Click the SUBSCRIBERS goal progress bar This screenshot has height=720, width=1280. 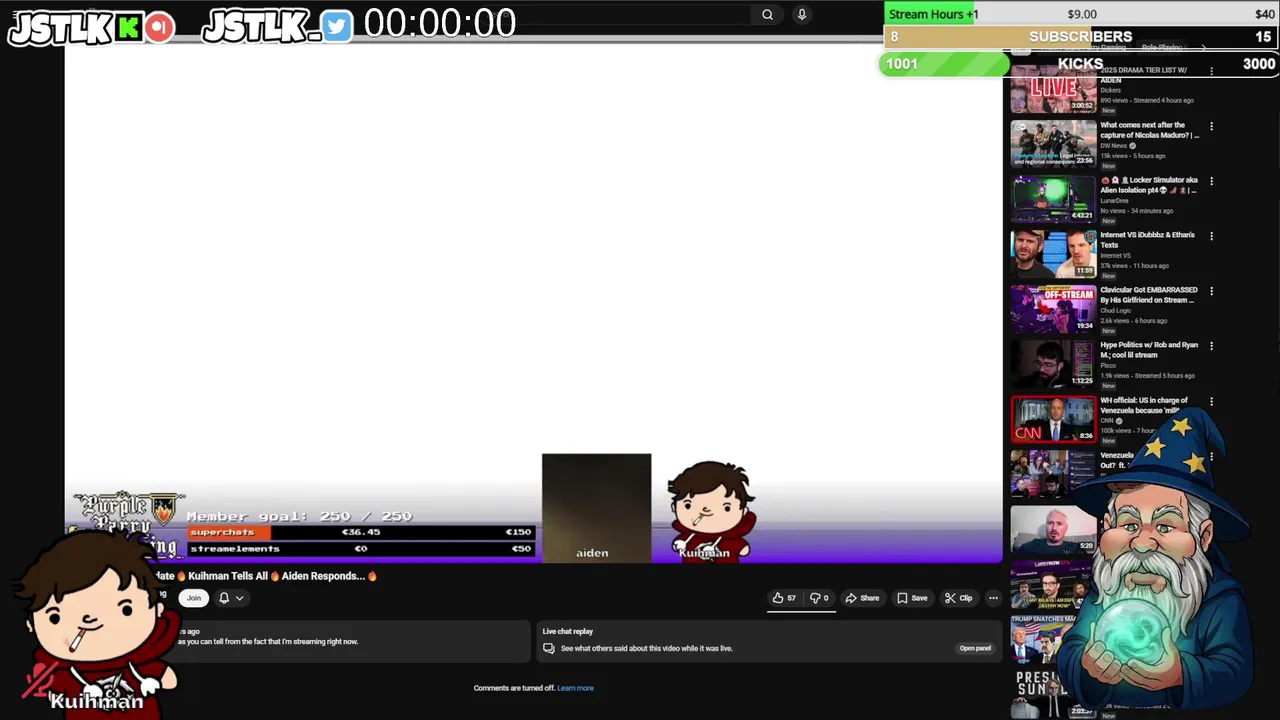click(x=1080, y=37)
